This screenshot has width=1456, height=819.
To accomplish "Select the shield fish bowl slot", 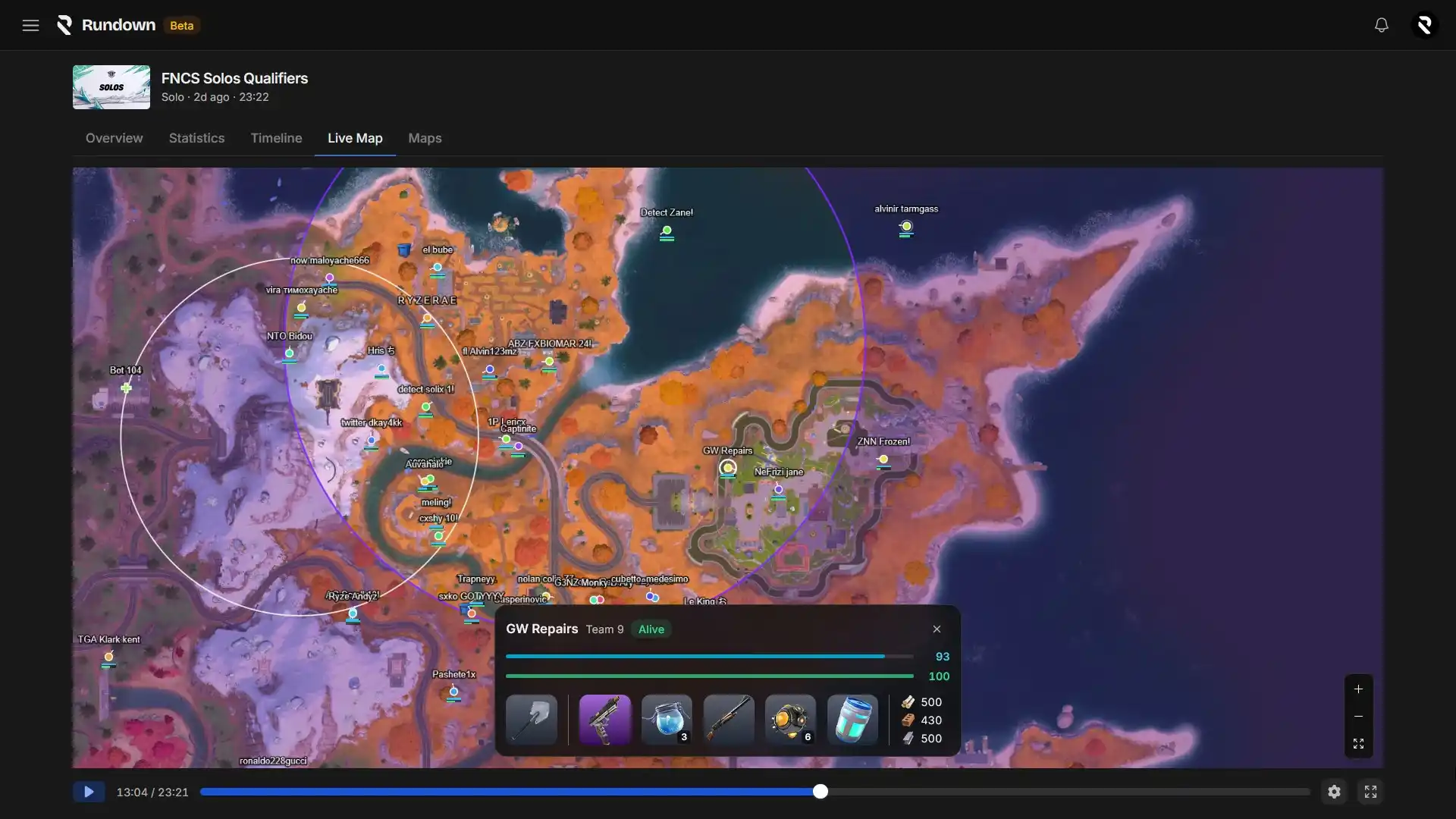I will pos(667,719).
